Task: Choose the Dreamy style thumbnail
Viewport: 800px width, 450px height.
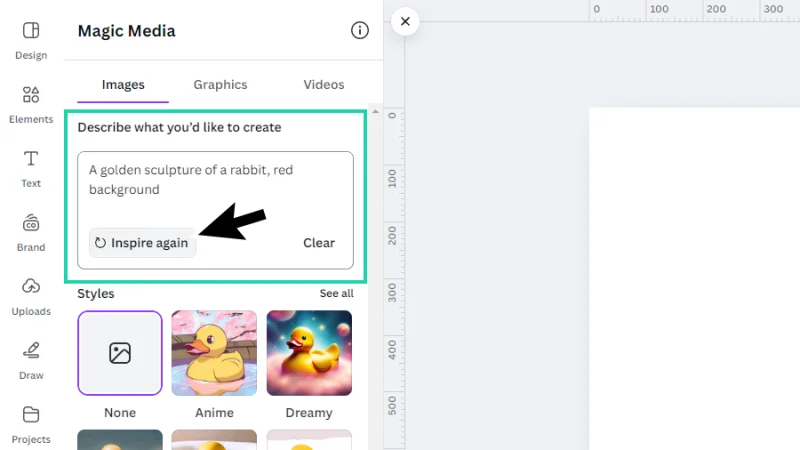Action: [309, 353]
